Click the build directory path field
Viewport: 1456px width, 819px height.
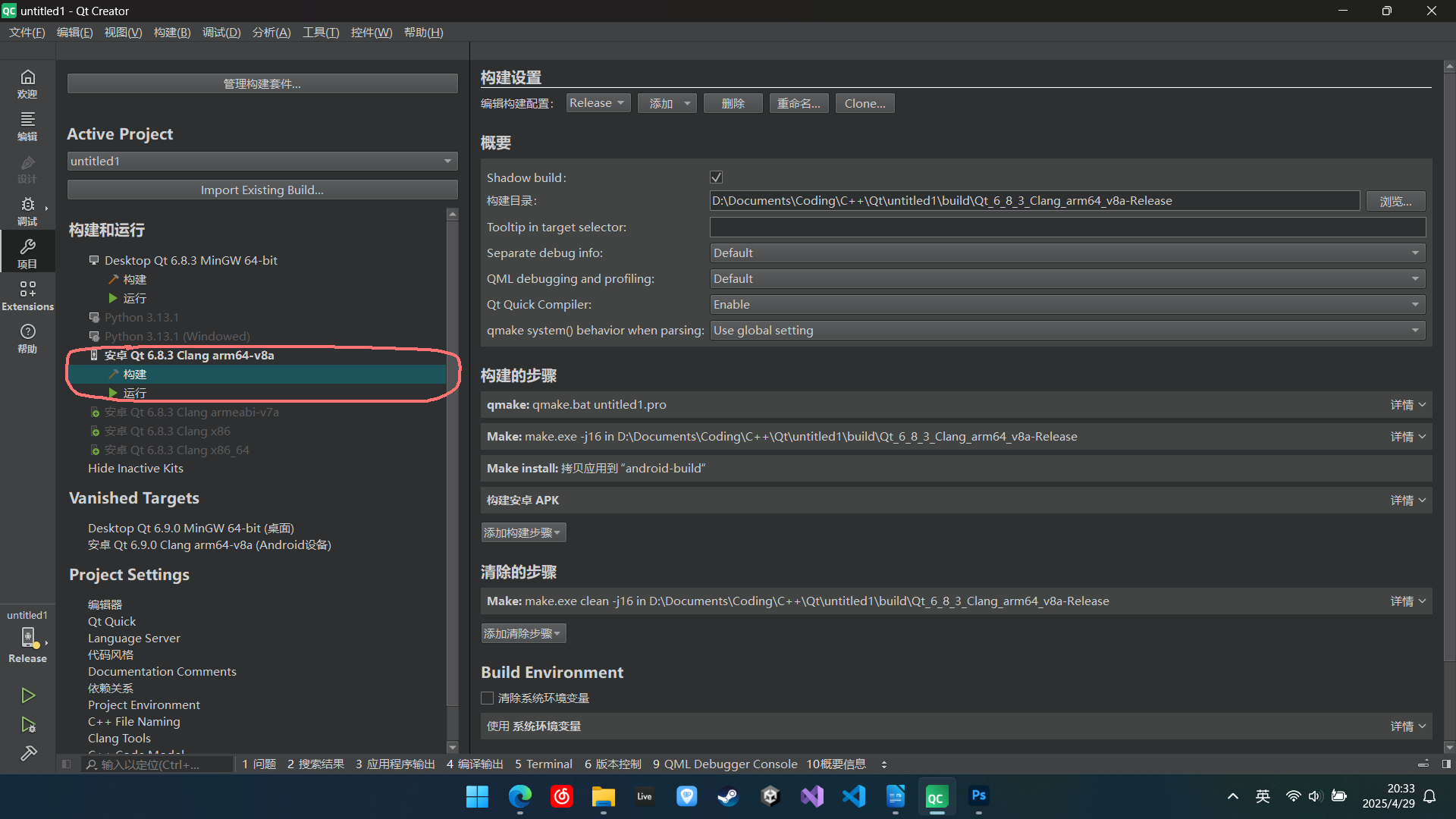click(1034, 201)
